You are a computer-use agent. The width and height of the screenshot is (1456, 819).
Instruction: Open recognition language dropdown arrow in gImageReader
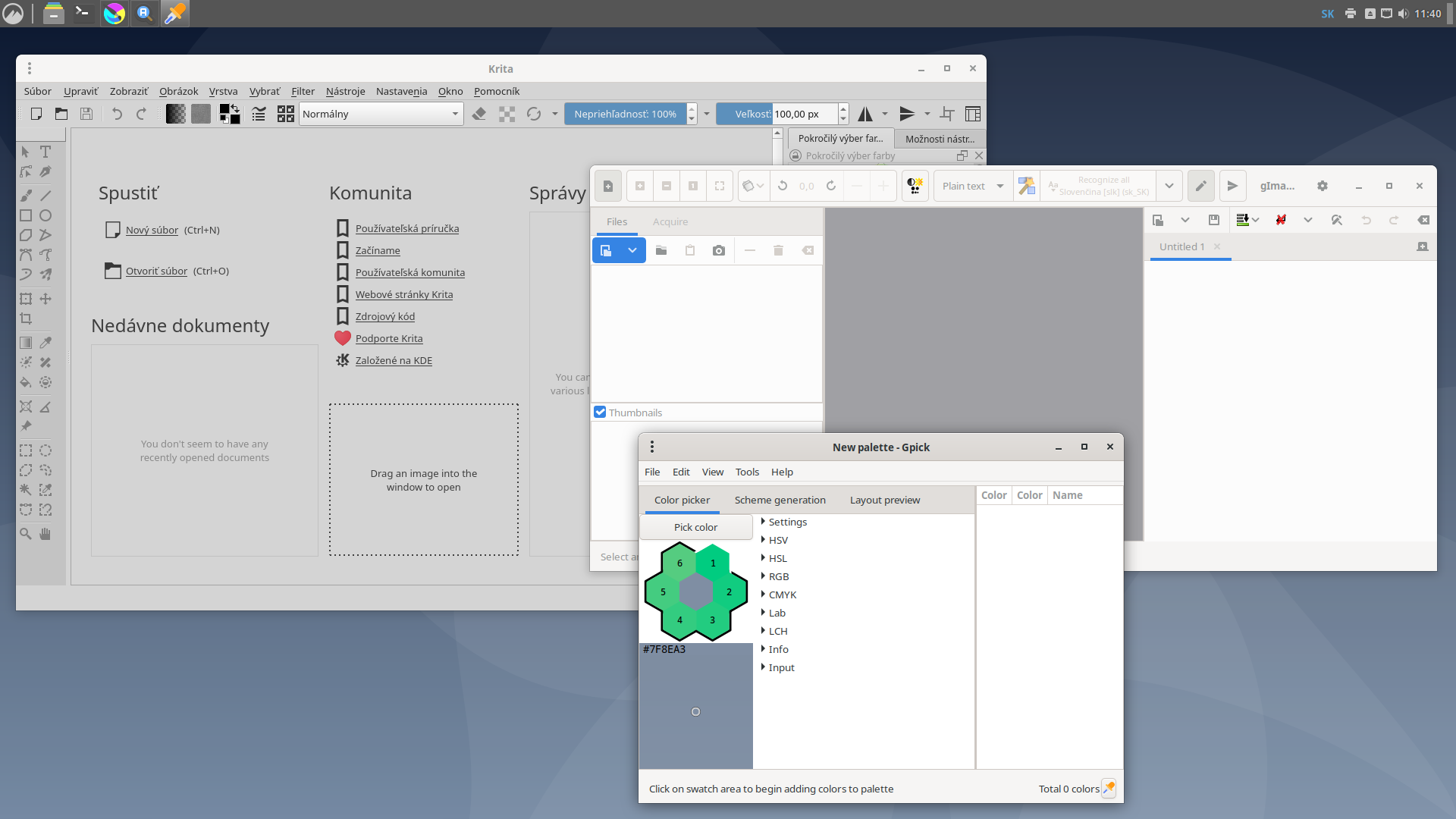tap(1169, 186)
